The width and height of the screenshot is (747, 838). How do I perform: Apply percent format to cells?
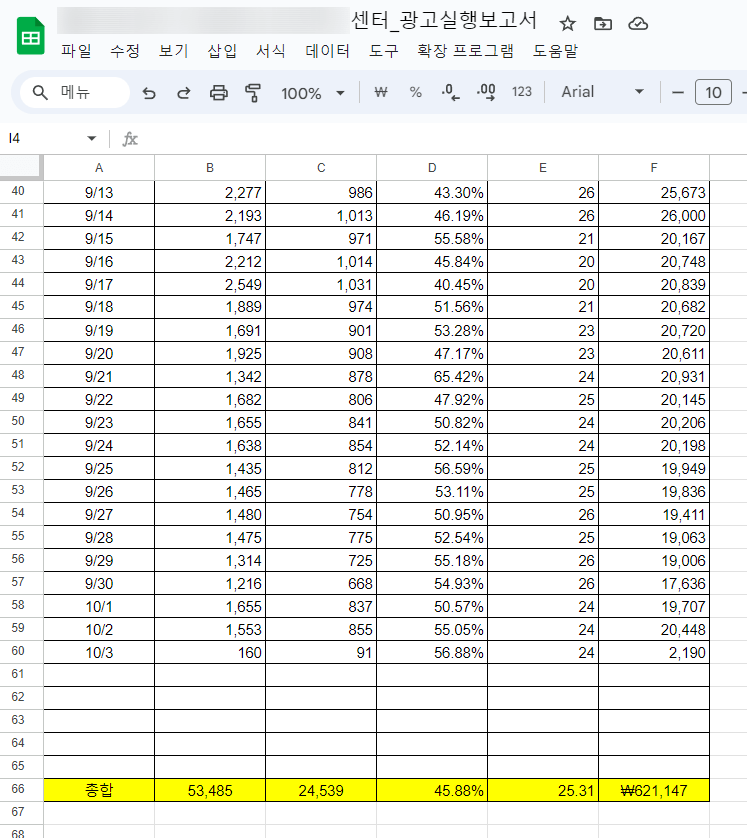415,92
